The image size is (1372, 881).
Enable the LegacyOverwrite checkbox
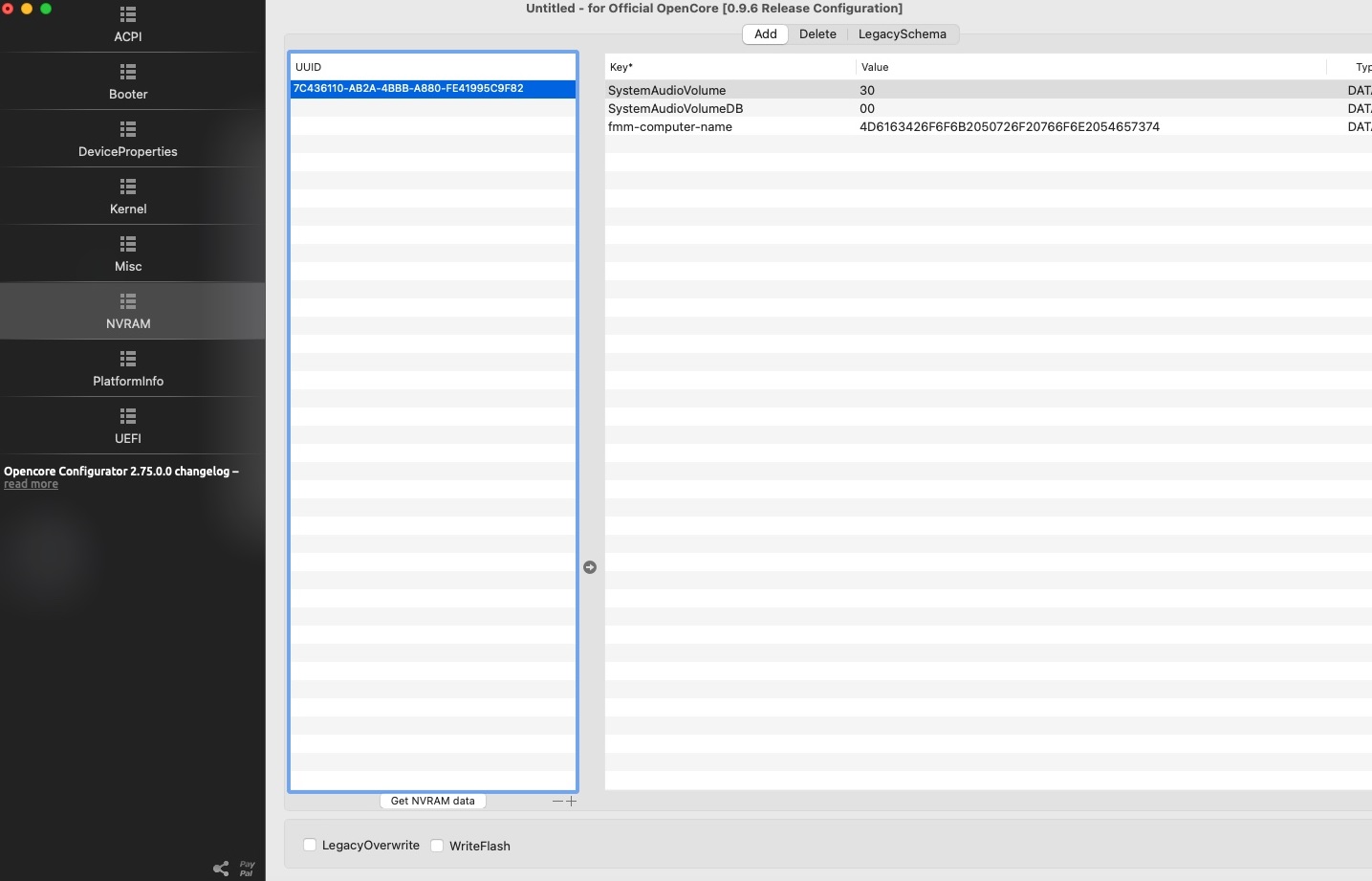(x=310, y=845)
